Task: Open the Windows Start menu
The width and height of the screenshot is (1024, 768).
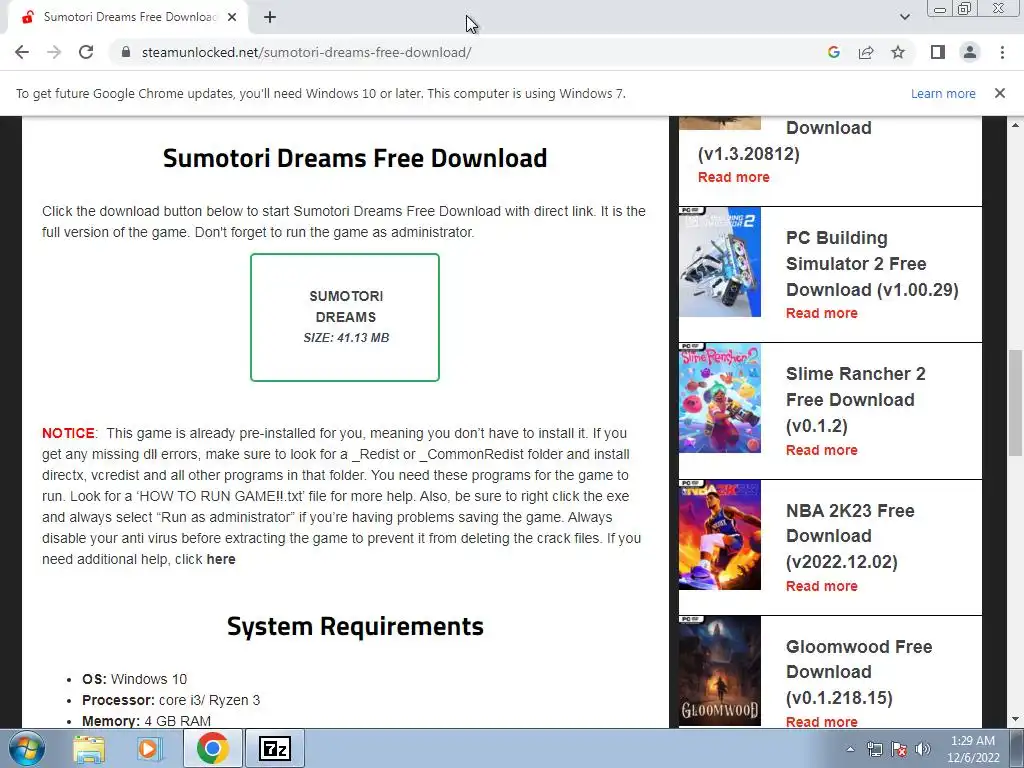Action: pyautogui.click(x=26, y=748)
